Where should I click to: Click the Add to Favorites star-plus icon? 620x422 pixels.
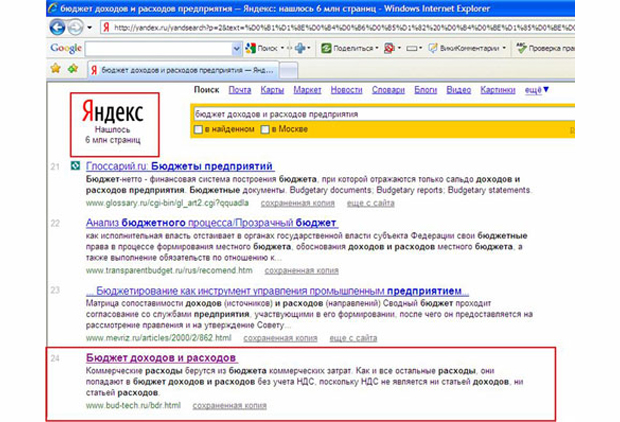[x=73, y=68]
